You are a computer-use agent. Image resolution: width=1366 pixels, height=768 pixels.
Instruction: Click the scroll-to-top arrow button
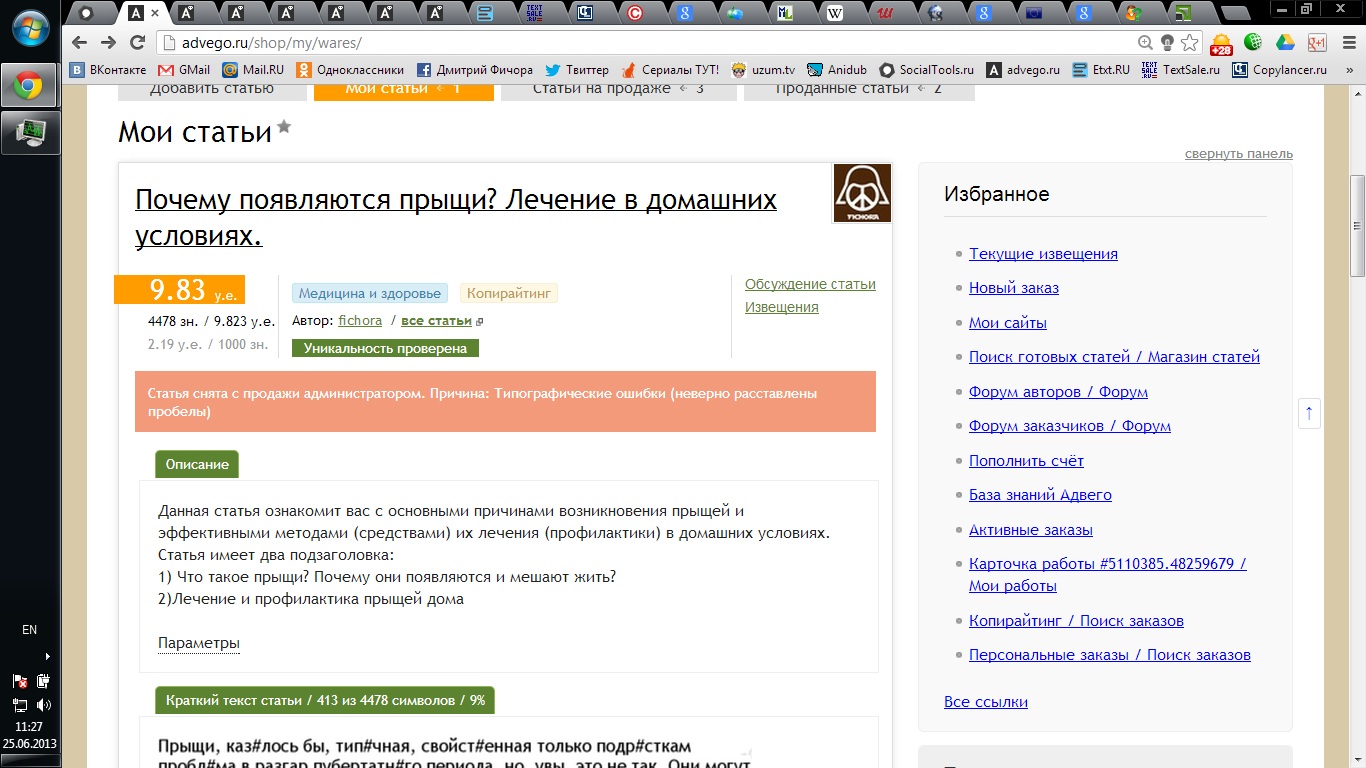pyautogui.click(x=1309, y=413)
